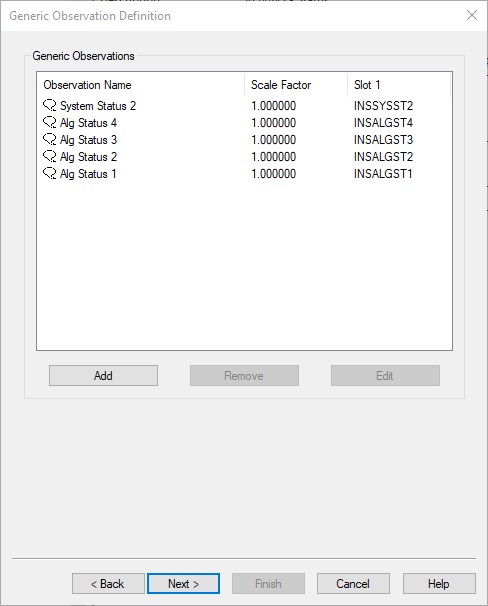Click the Scale Factor column header
The image size is (488, 606).
click(296, 85)
